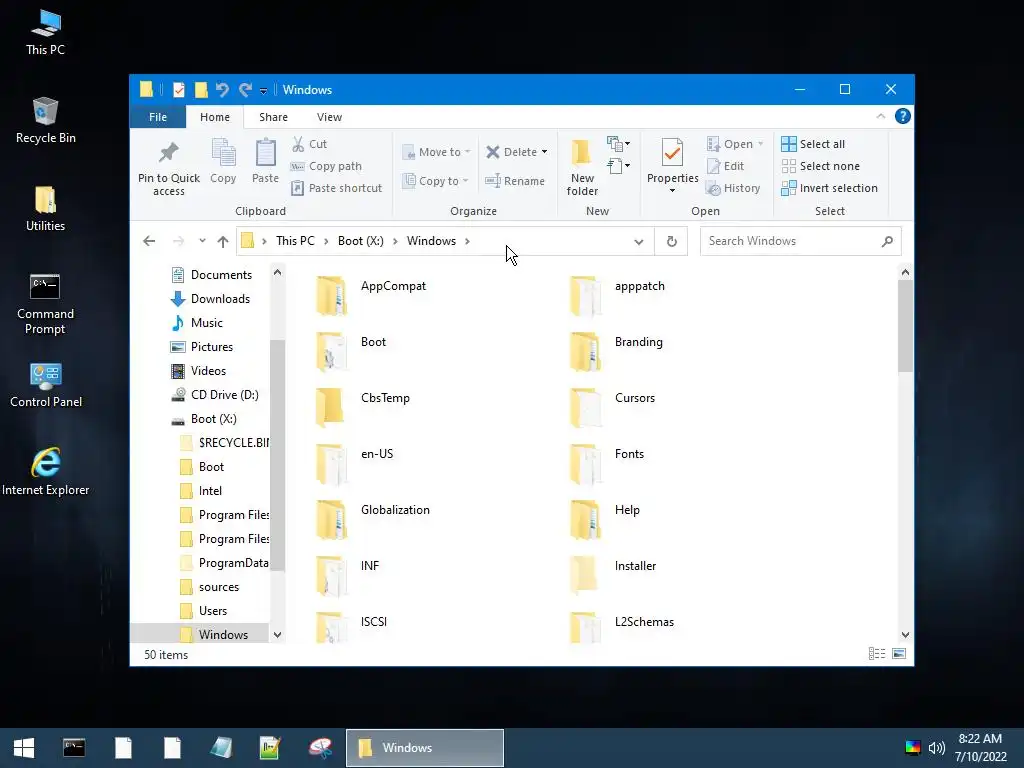
Task: Select CD Drive (D:) in navigation pane
Action: click(214, 395)
